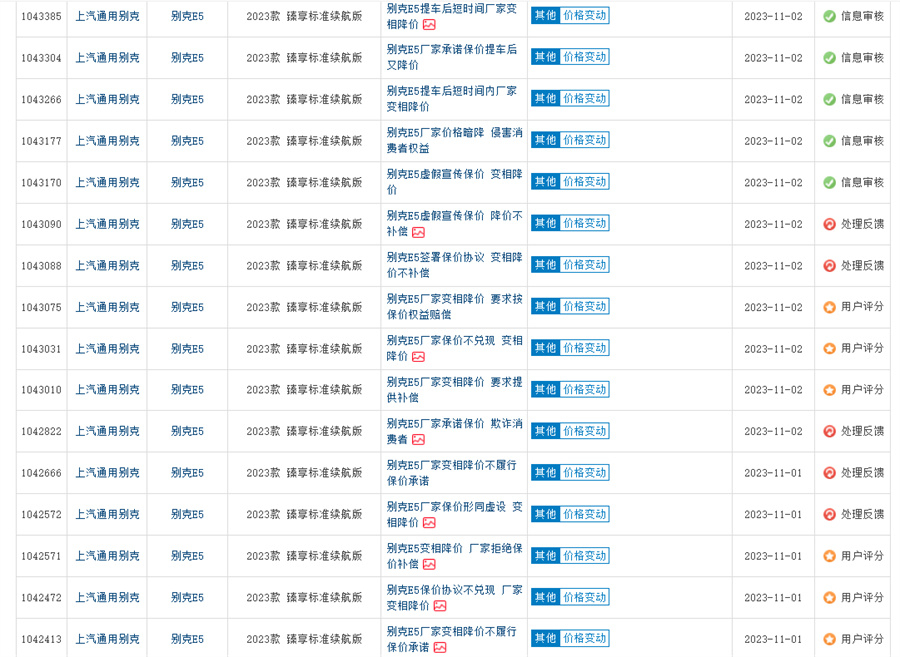Click 其他 tag in row 1042666
Screen dimensions: 900x657
click(x=545, y=473)
